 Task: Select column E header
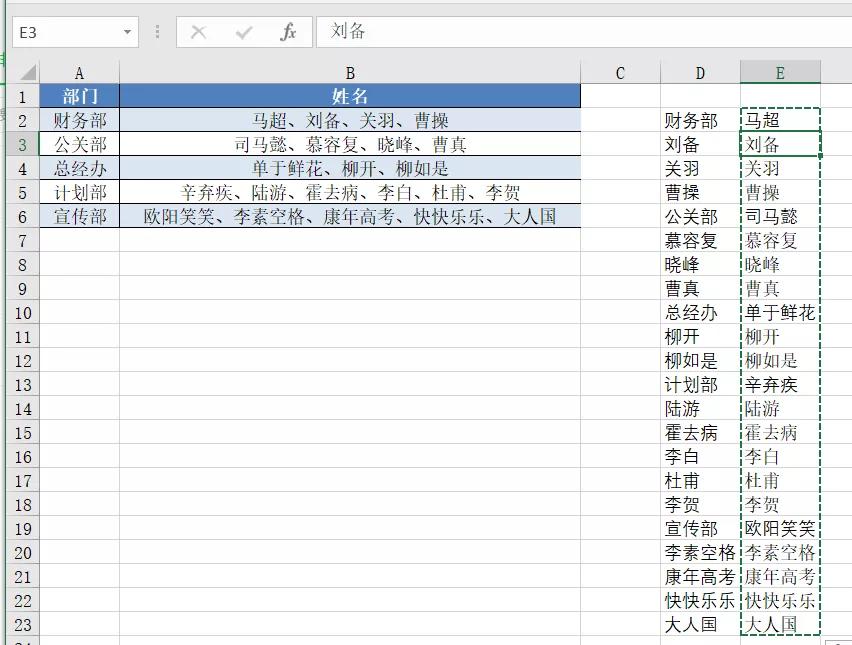tap(781, 72)
